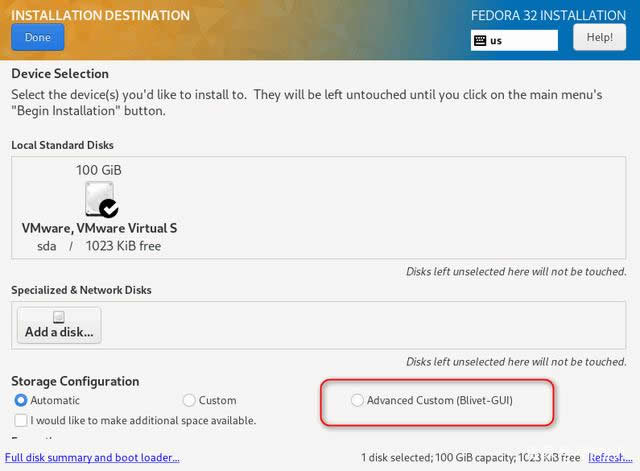Open the Help! button
The height and width of the screenshot is (471, 640).
599,37
